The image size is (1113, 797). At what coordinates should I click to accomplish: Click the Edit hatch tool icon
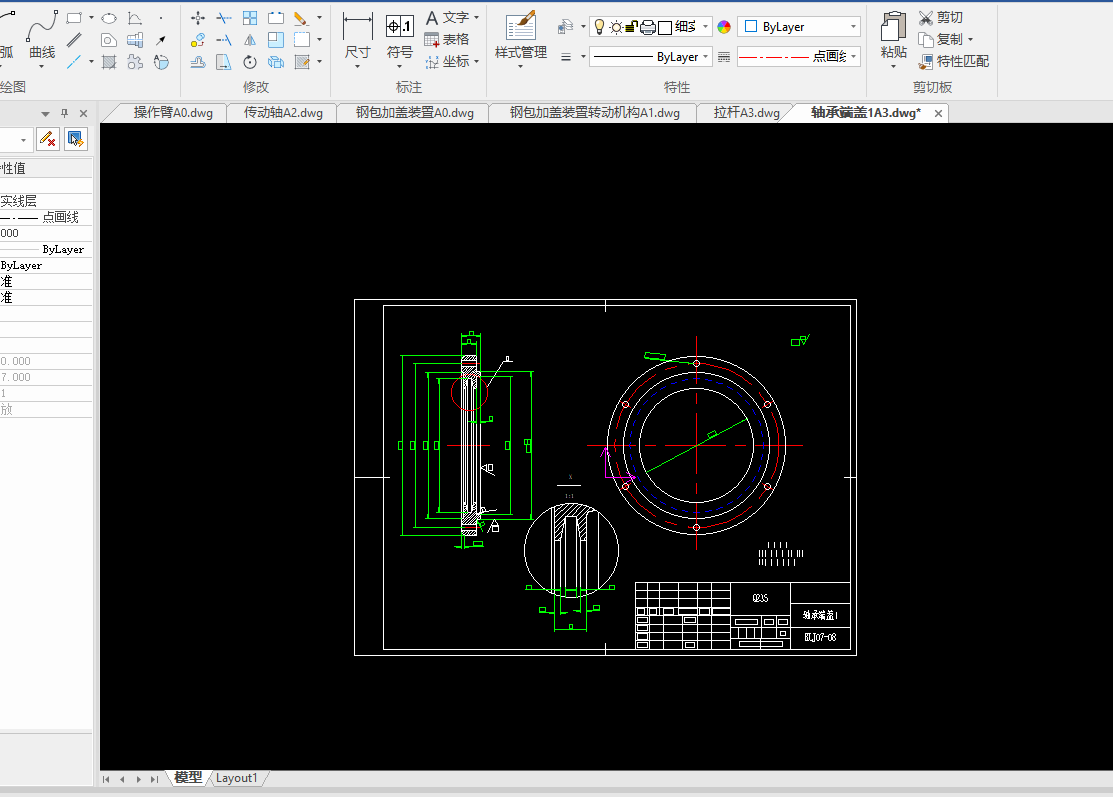pyautogui.click(x=302, y=62)
